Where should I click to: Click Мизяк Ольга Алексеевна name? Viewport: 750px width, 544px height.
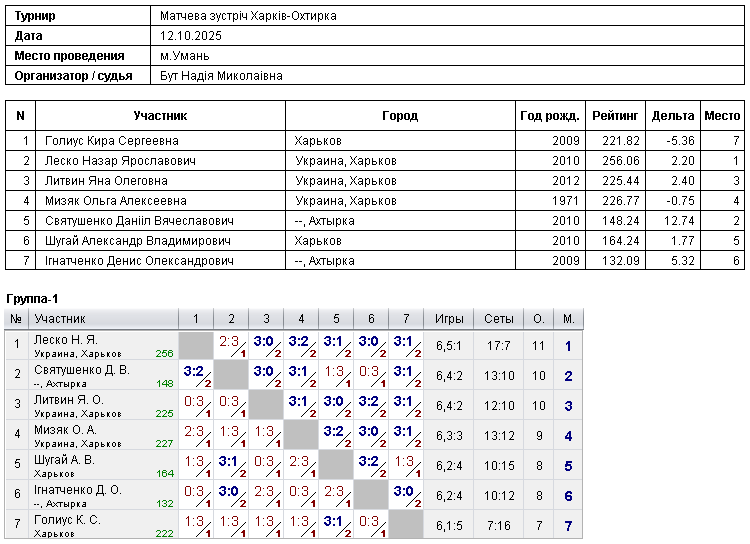115,201
